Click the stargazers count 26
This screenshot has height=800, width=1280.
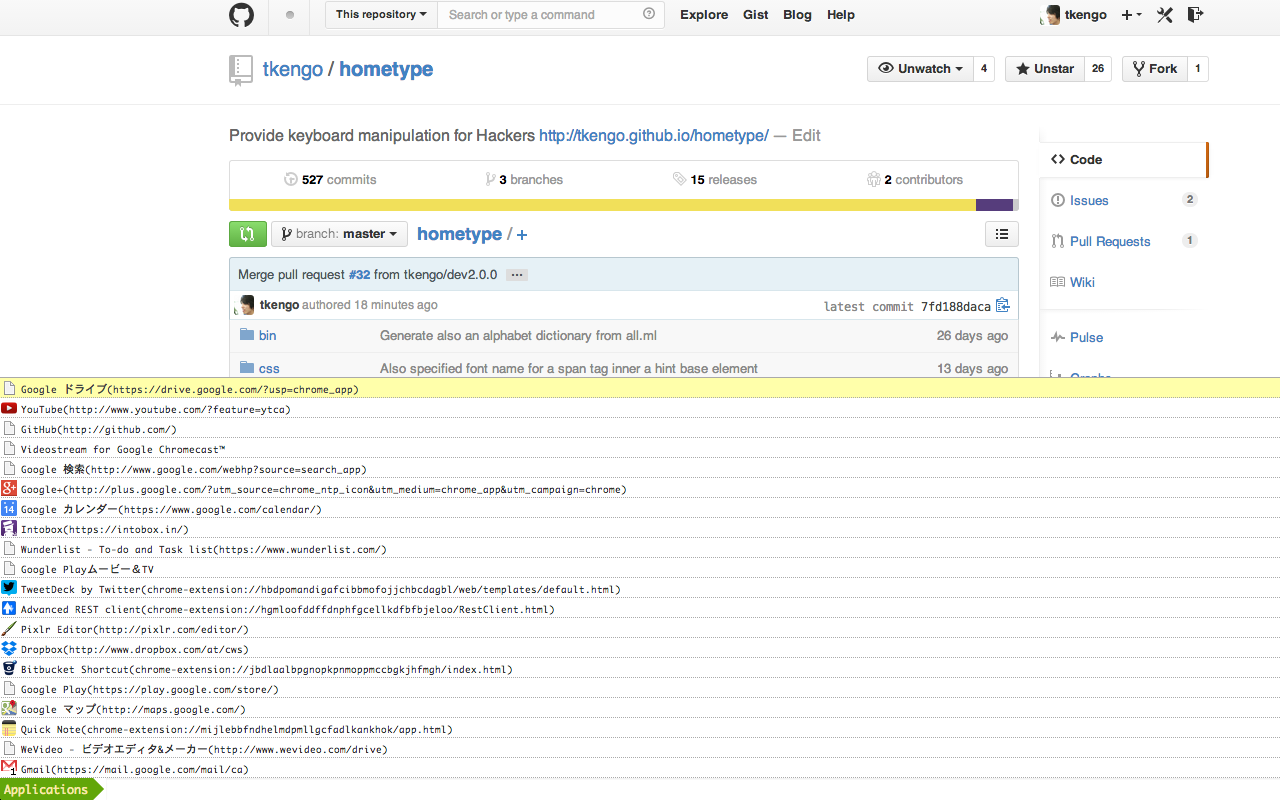1098,69
